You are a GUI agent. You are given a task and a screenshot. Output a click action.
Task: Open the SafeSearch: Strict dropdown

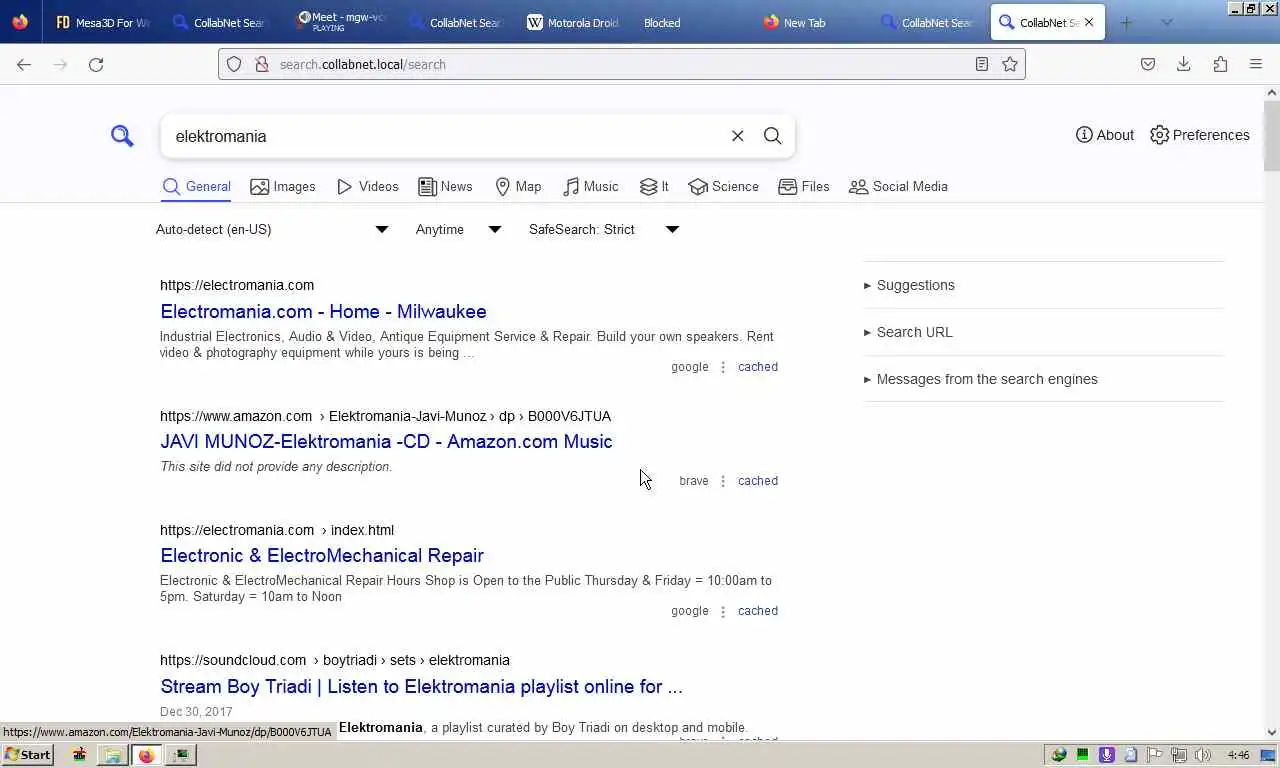coord(604,229)
